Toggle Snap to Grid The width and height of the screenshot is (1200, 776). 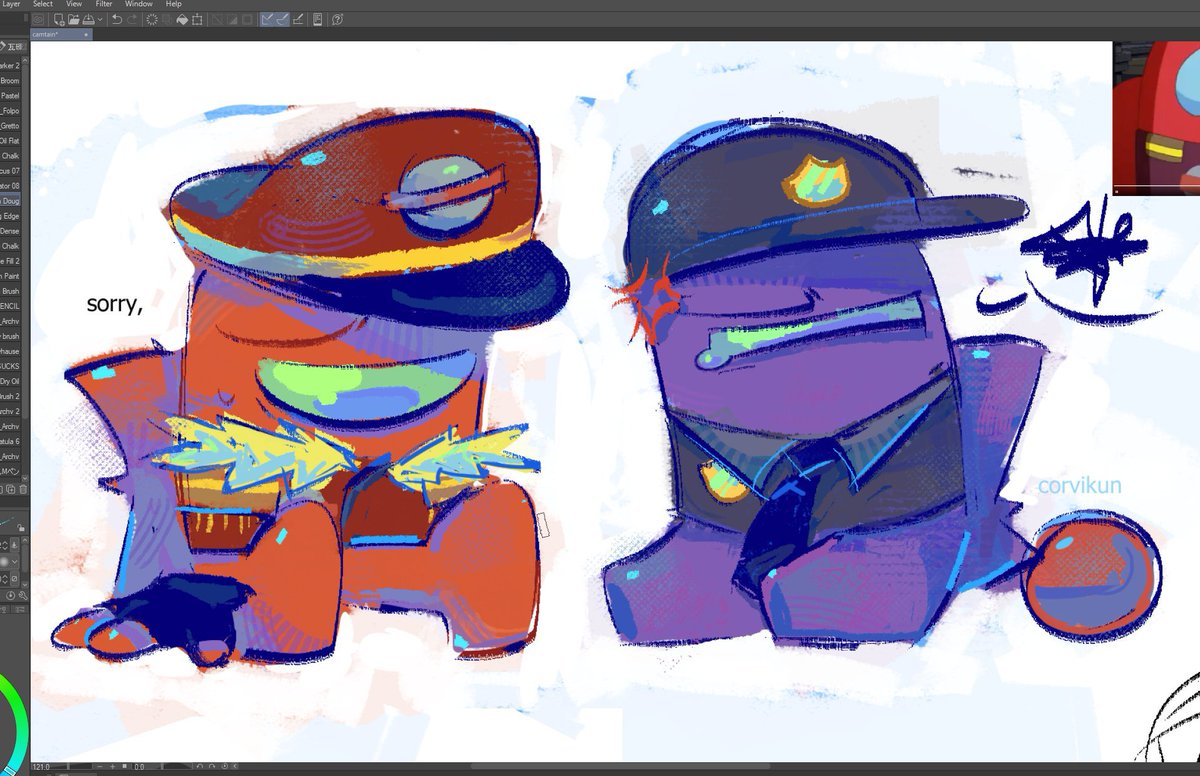click(298, 19)
